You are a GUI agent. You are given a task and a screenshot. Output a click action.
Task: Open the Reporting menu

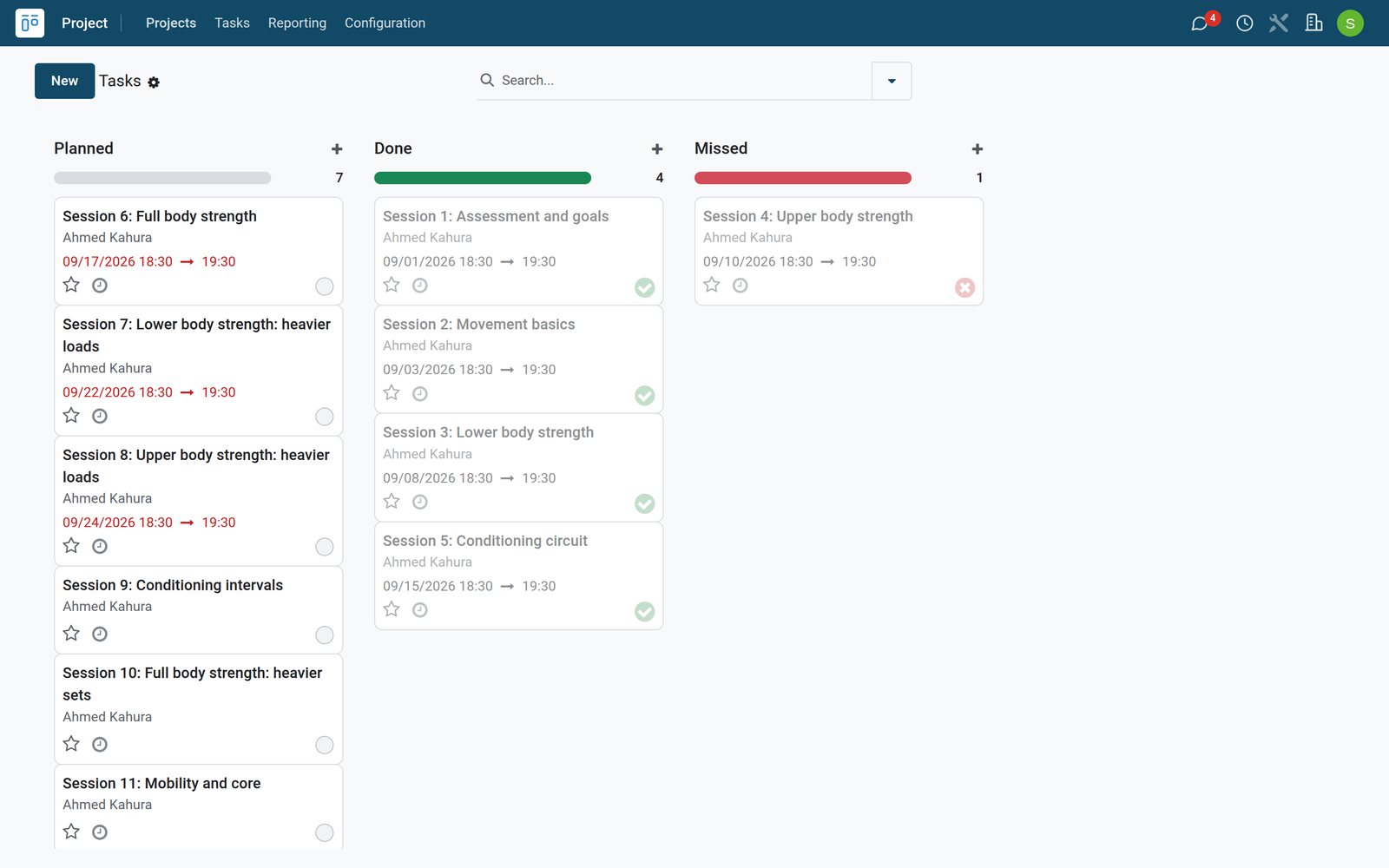point(297,23)
